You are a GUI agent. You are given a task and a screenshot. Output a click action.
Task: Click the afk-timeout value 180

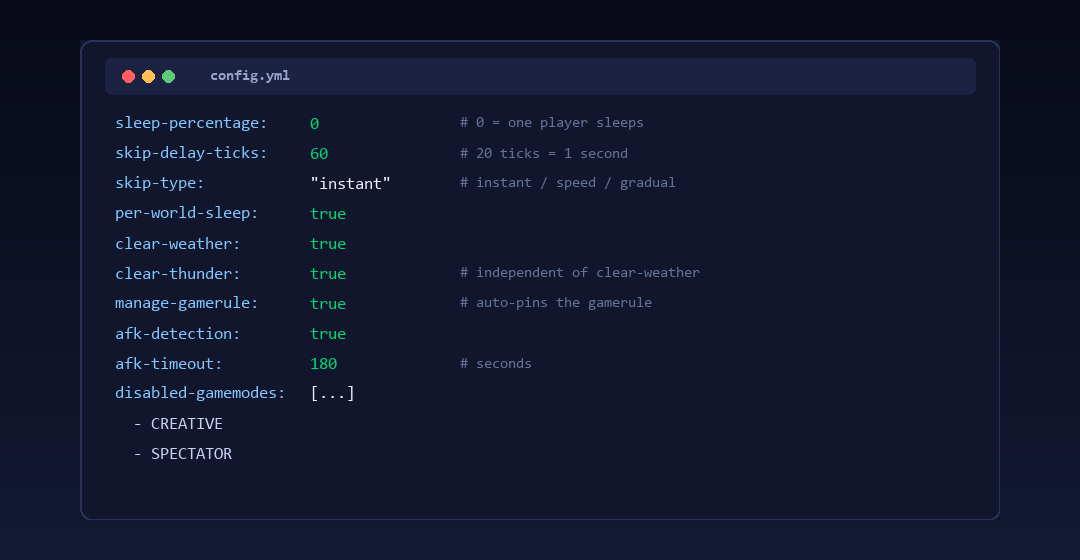click(324, 364)
